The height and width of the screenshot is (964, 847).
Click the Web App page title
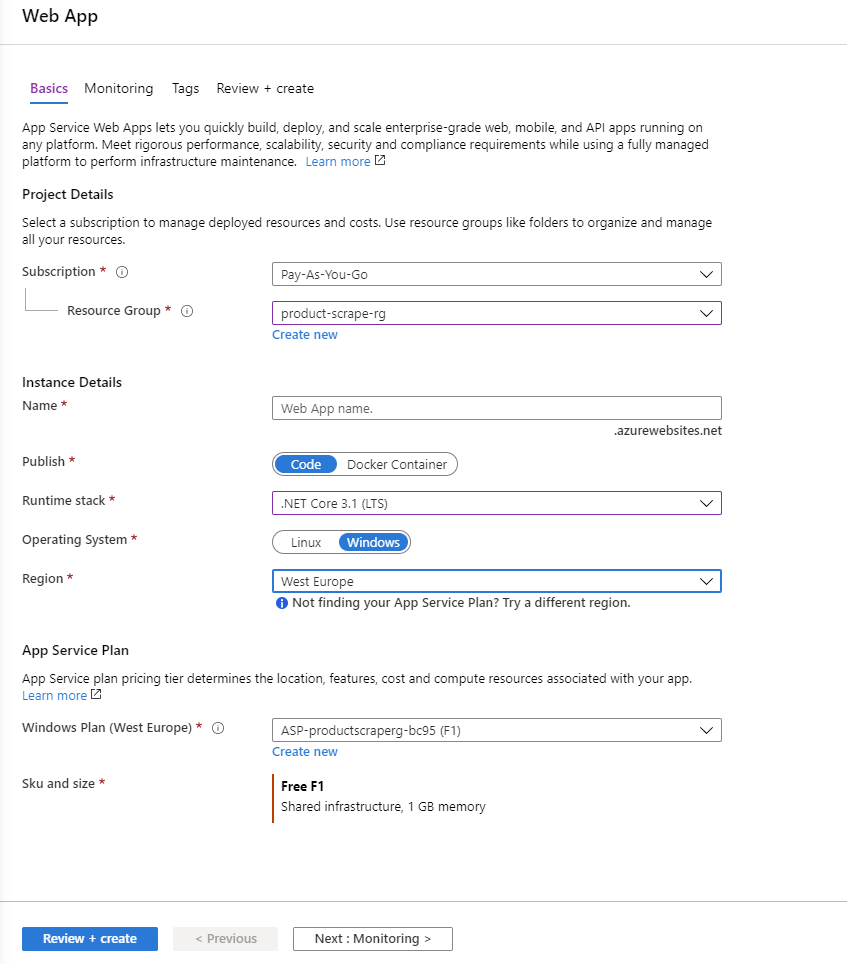point(60,17)
